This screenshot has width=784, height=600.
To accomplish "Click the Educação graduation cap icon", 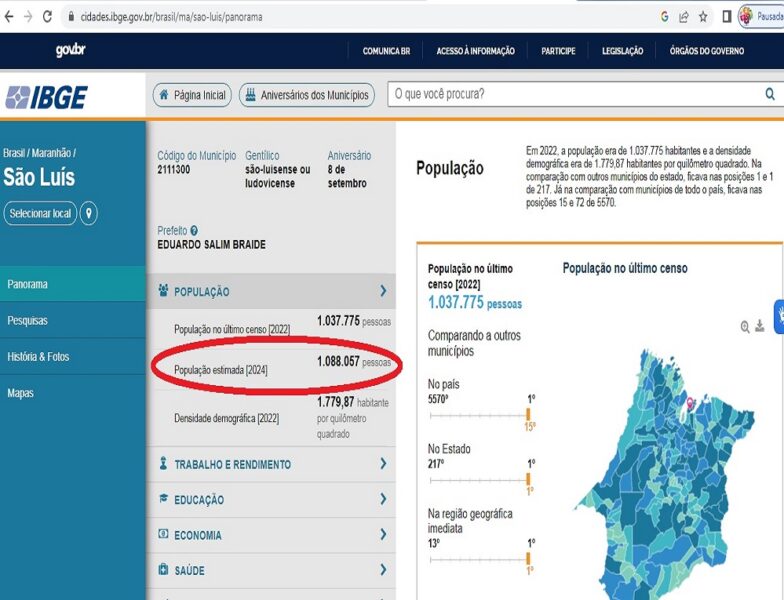I will click(x=163, y=498).
